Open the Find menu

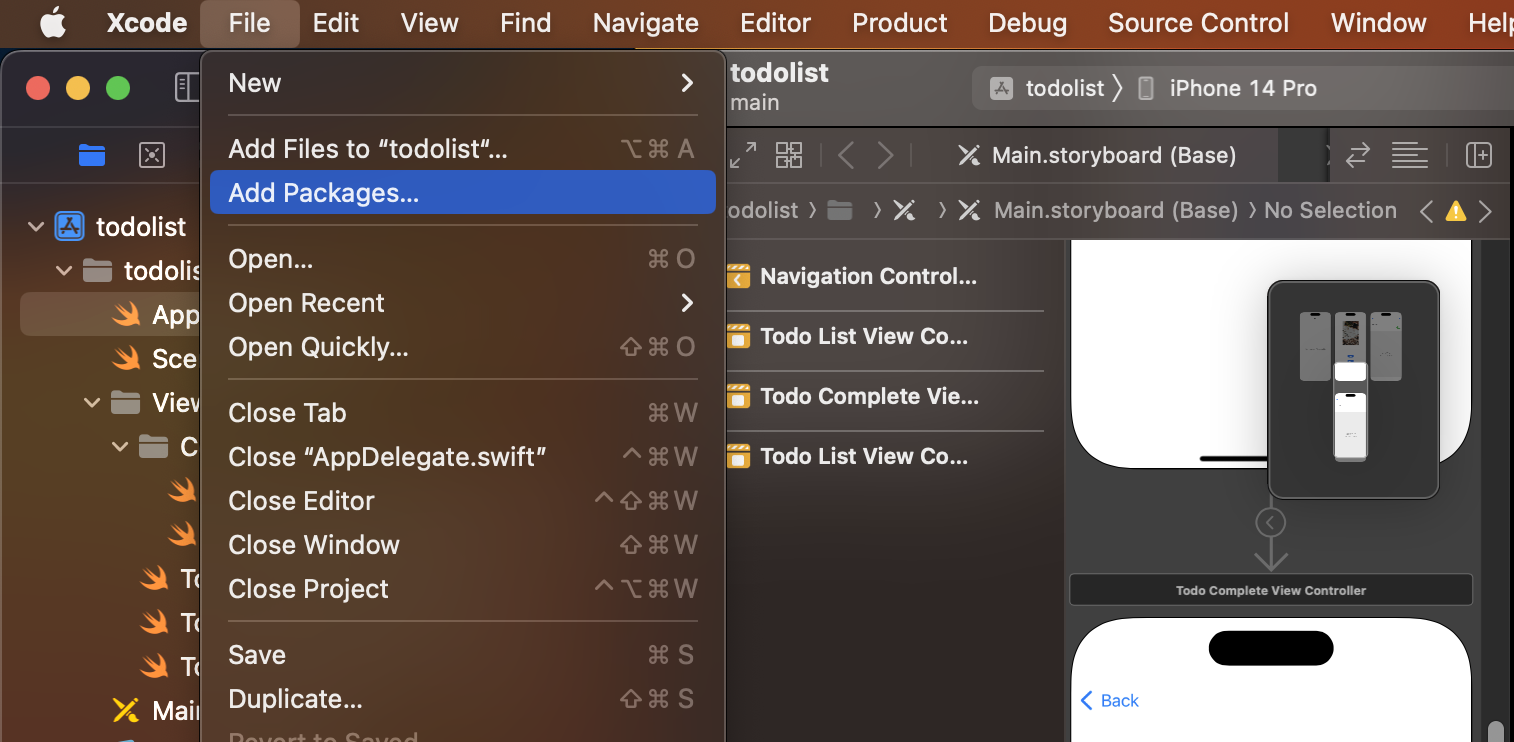(526, 23)
